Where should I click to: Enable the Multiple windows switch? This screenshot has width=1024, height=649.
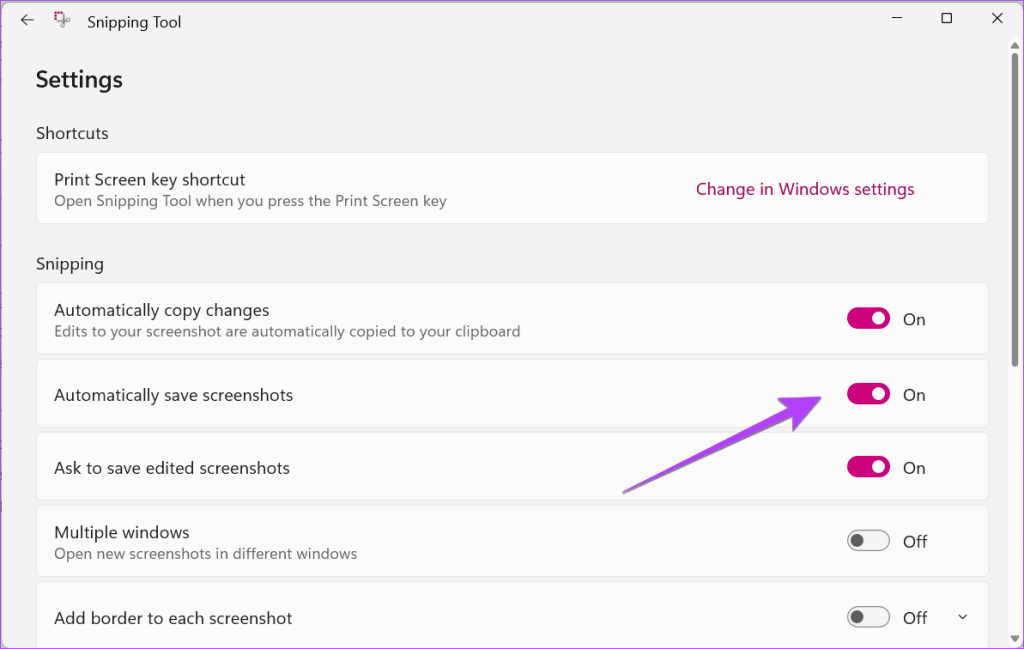(x=868, y=541)
